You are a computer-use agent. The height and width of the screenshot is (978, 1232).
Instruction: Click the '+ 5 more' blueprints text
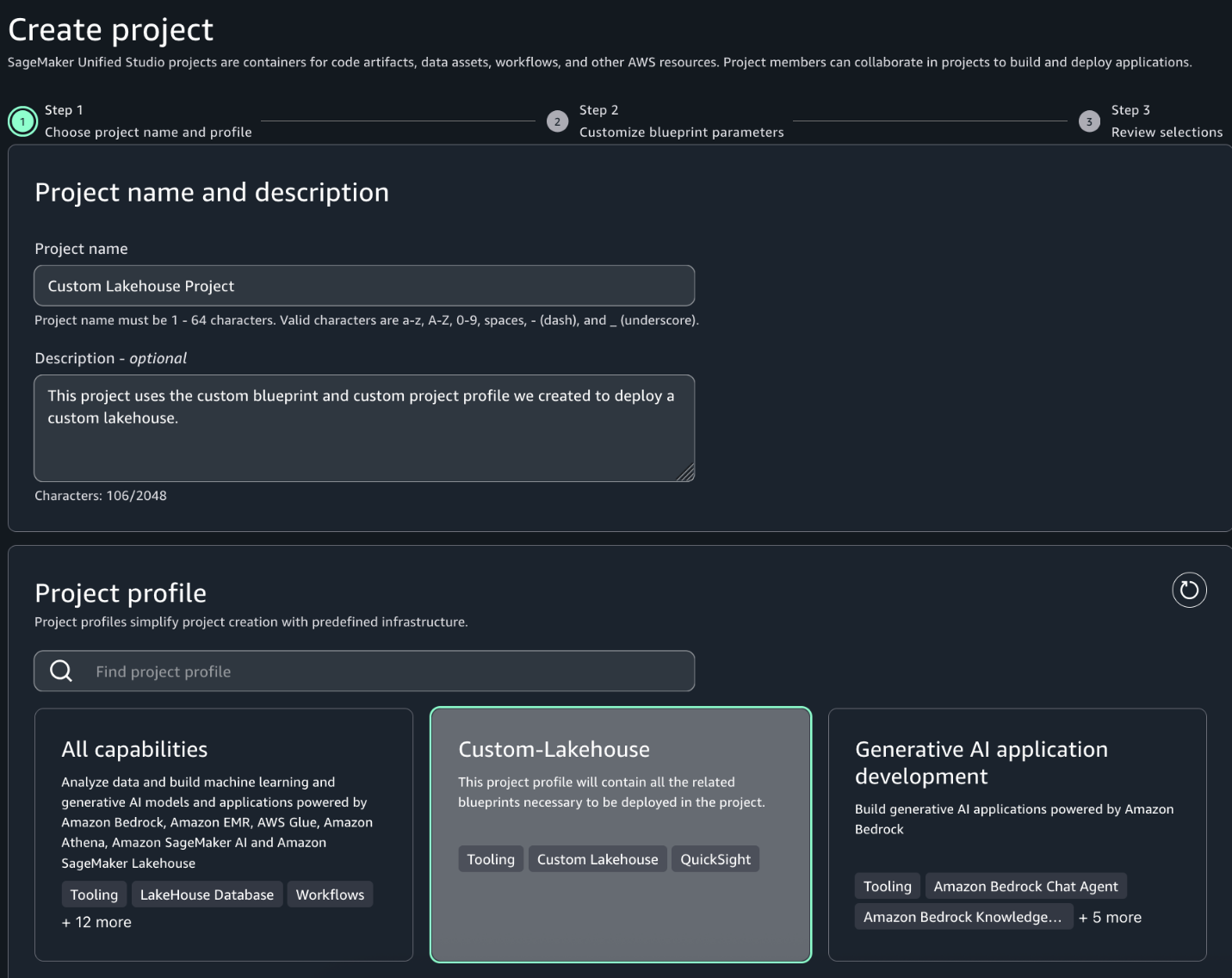click(x=1110, y=917)
